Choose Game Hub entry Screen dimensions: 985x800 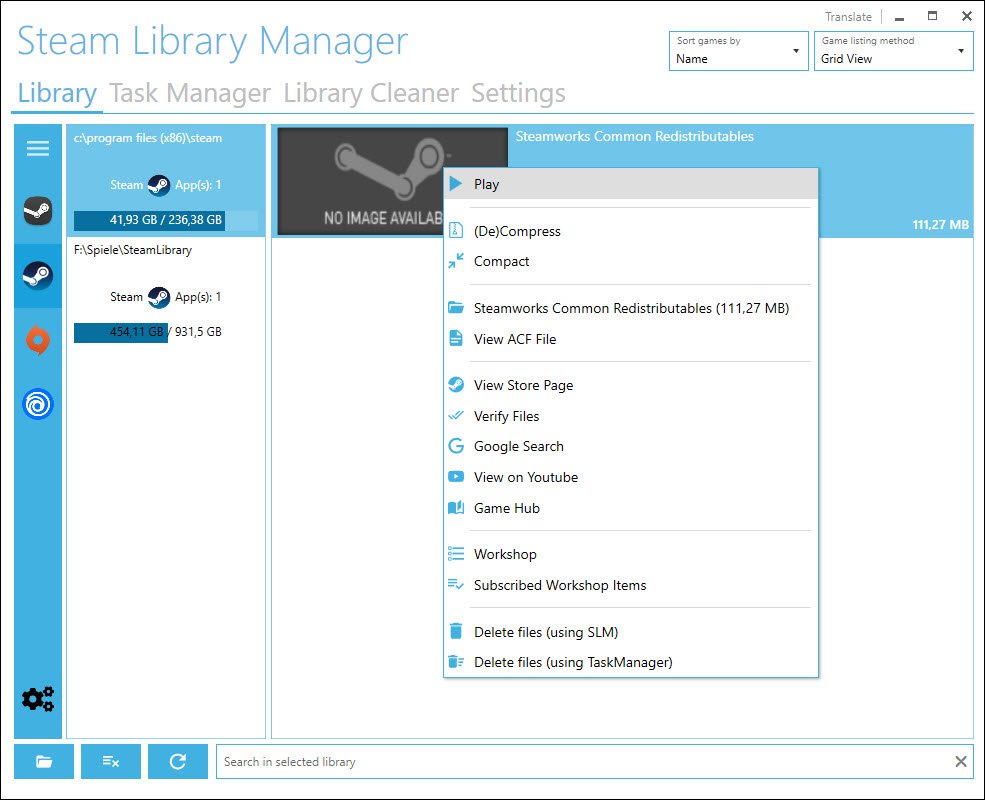(x=631, y=508)
